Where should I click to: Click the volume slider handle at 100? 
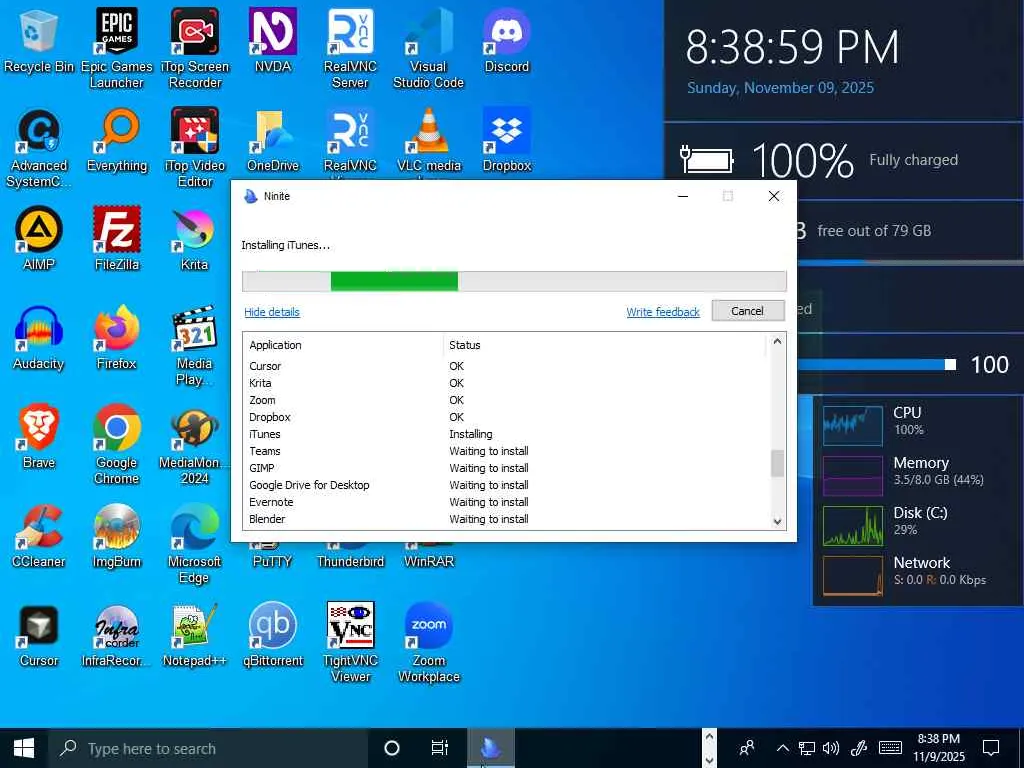951,364
